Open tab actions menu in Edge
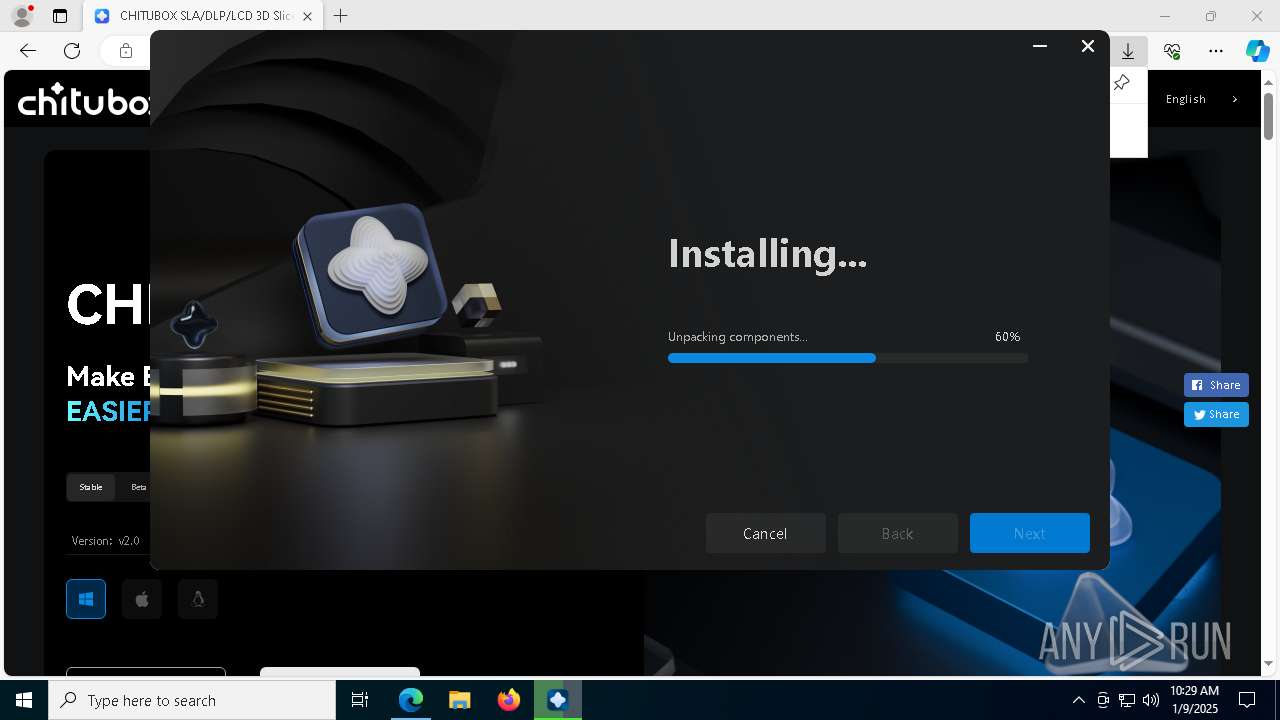The height and width of the screenshot is (720, 1280). 60,16
